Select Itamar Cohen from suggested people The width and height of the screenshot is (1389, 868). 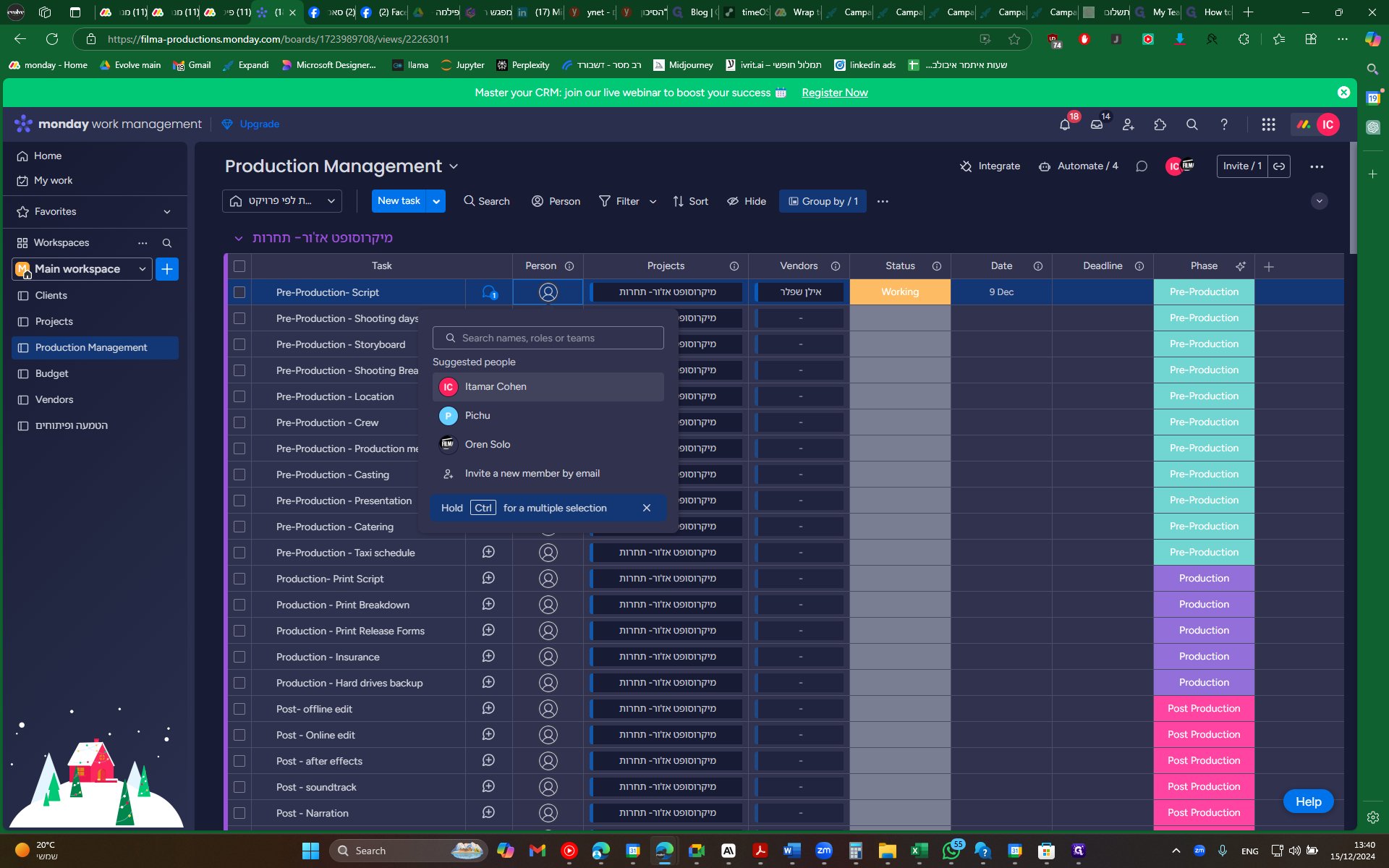(548, 387)
